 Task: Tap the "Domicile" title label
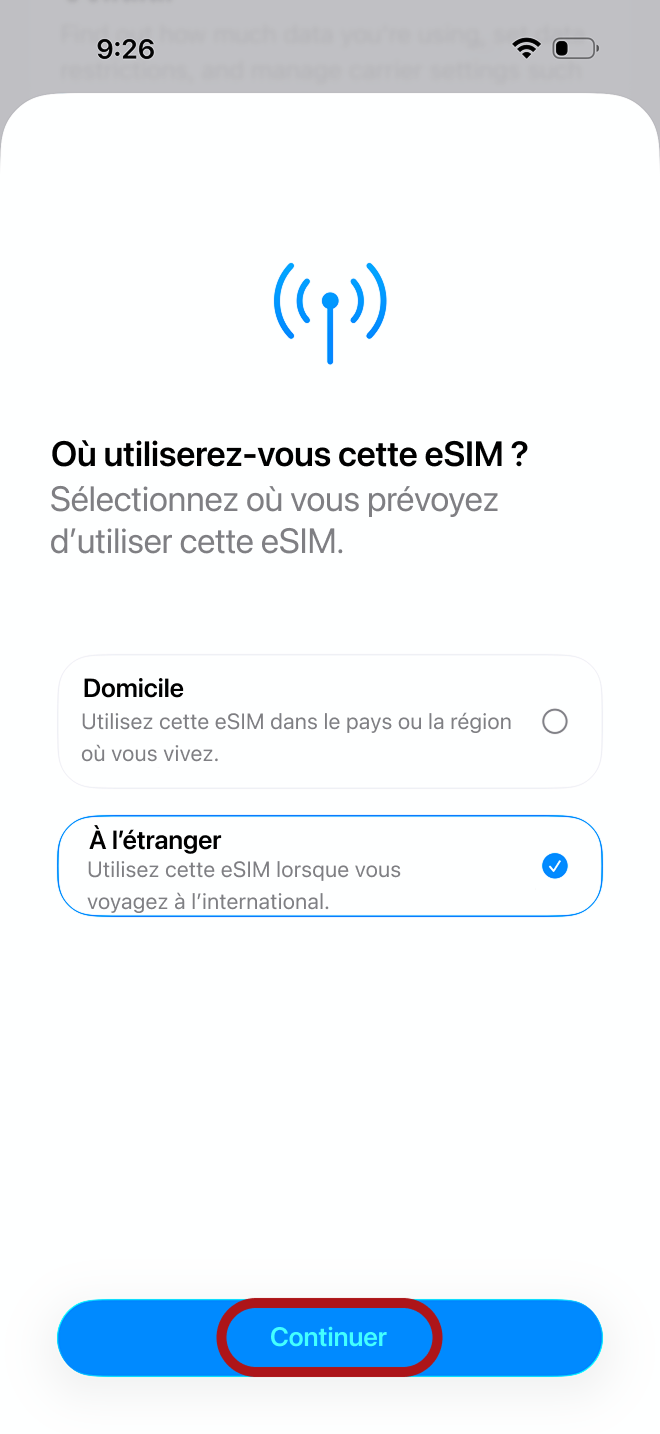tap(133, 688)
